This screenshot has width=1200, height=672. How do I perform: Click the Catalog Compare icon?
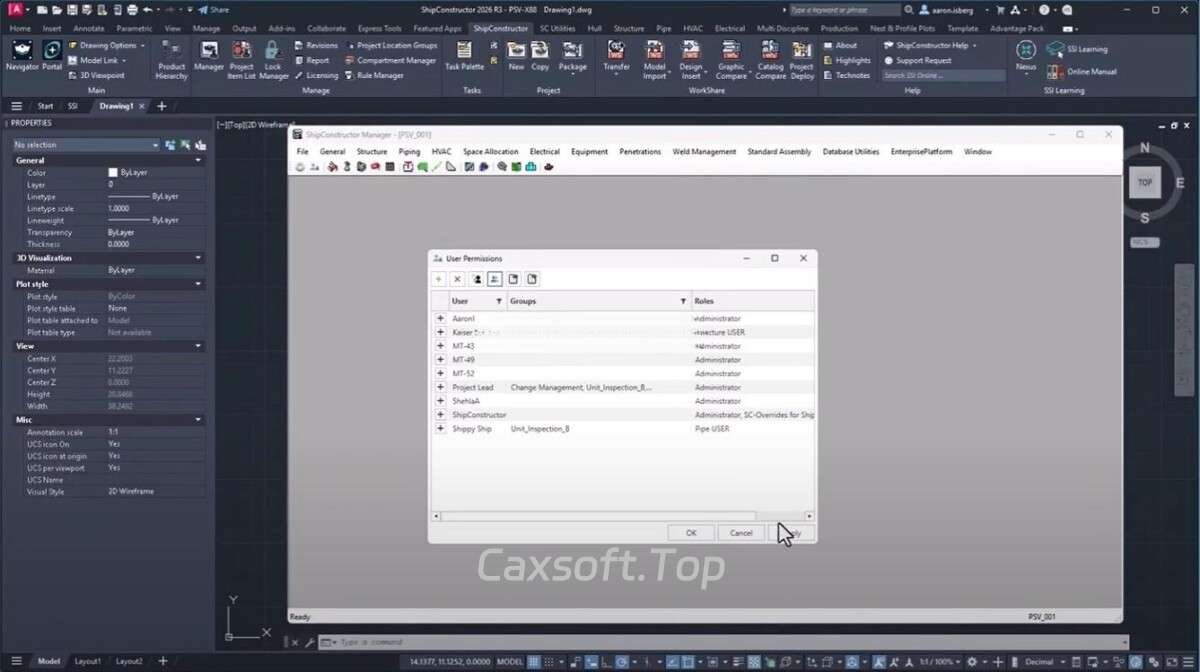pyautogui.click(x=770, y=60)
